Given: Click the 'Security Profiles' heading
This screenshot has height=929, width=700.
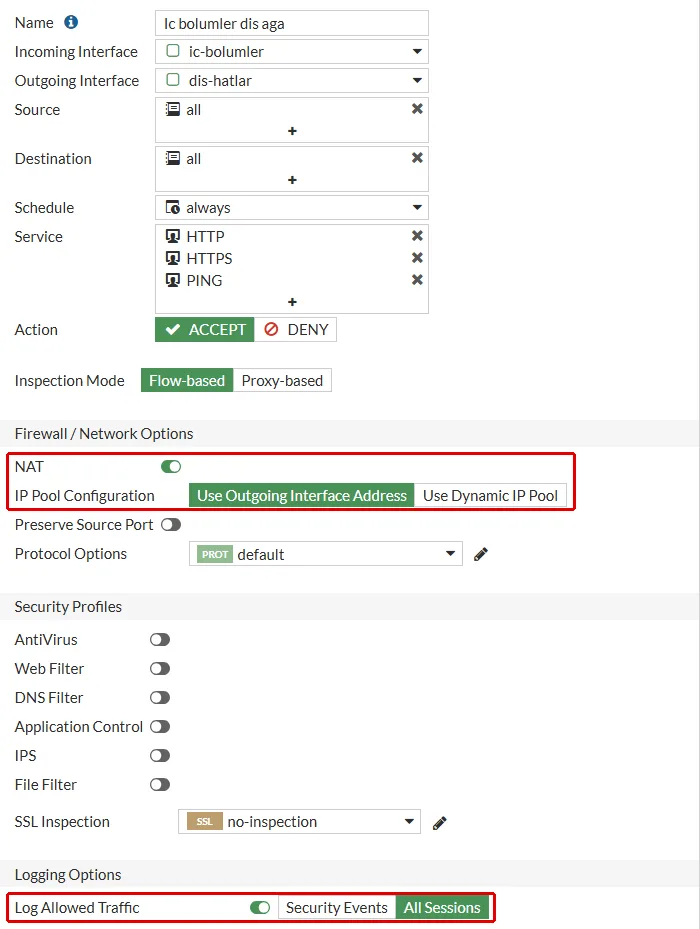Looking at the screenshot, I should coord(68,607).
